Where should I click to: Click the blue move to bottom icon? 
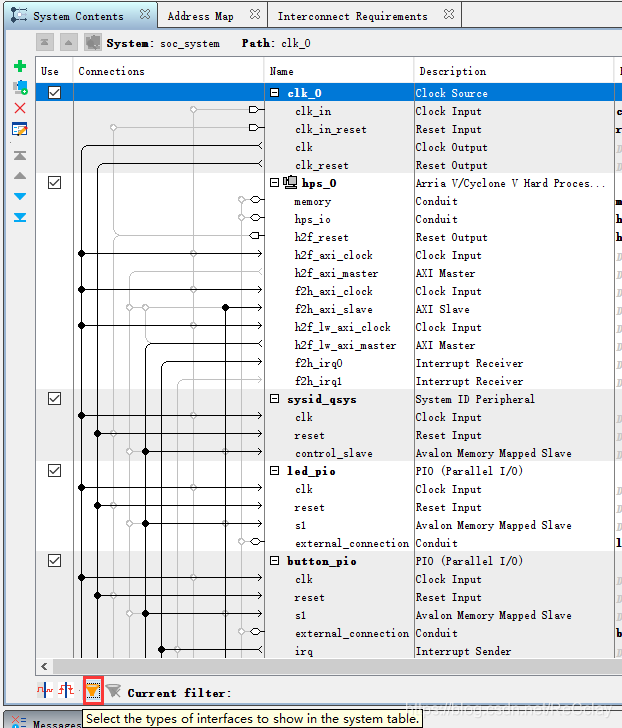tap(20, 217)
